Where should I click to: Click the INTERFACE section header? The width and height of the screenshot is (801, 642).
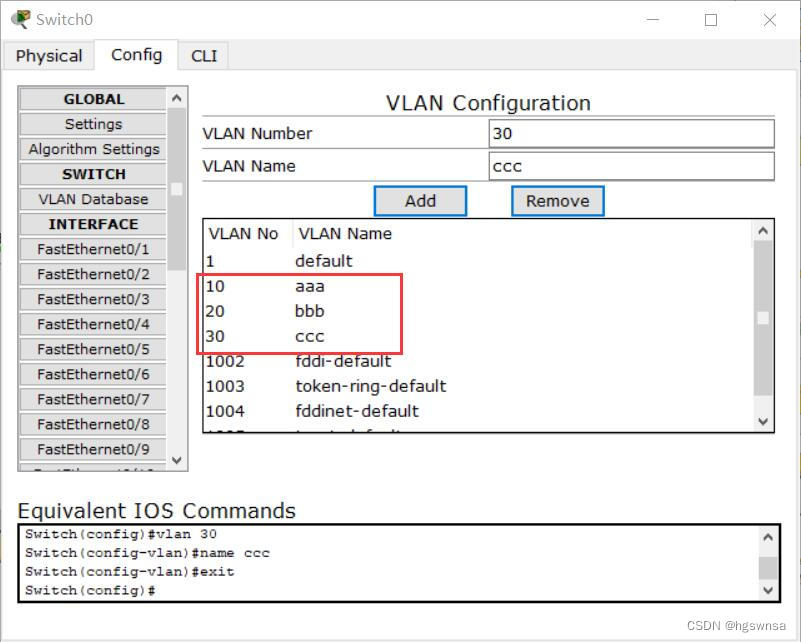93,224
